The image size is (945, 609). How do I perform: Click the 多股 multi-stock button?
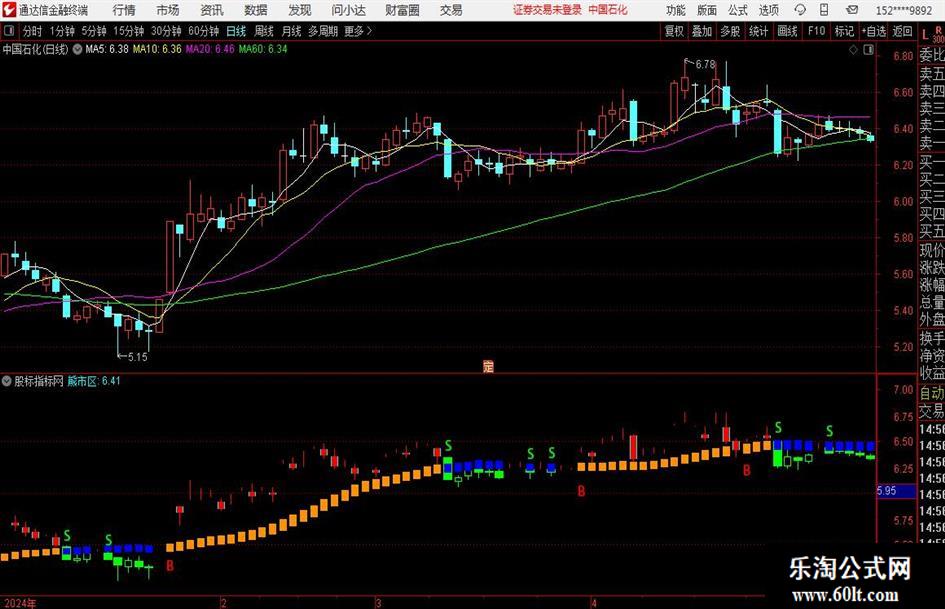click(x=730, y=31)
